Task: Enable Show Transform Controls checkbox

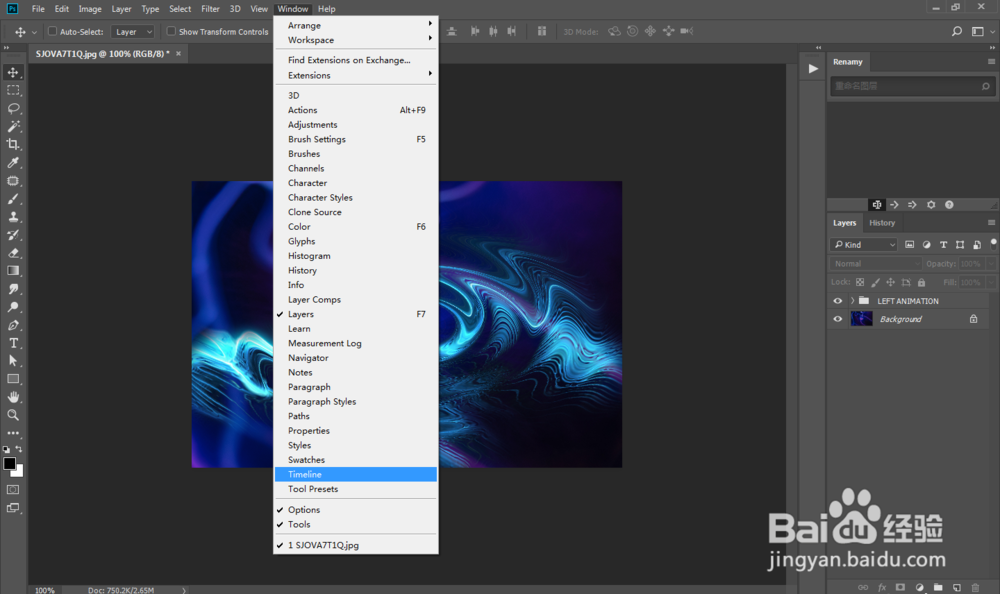Action: [x=171, y=31]
